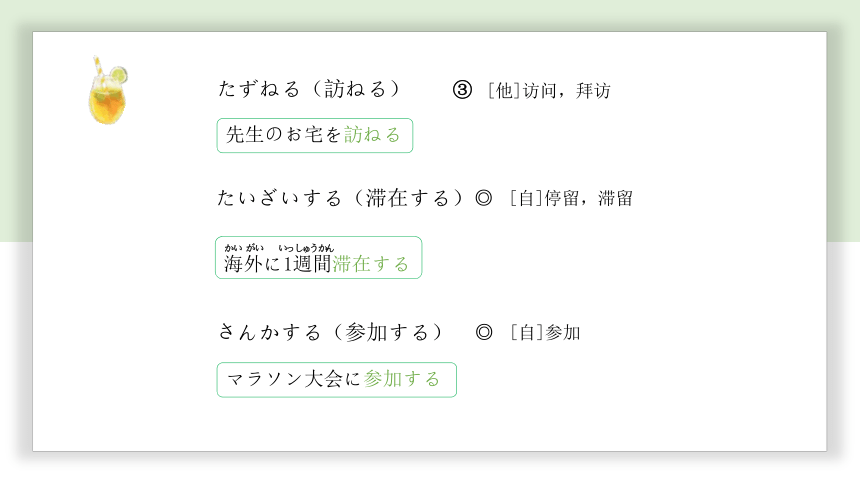This screenshot has height=484, width=860.
Task: Click the furigana いっしゅうかん above 1週間
Action: coord(306,248)
